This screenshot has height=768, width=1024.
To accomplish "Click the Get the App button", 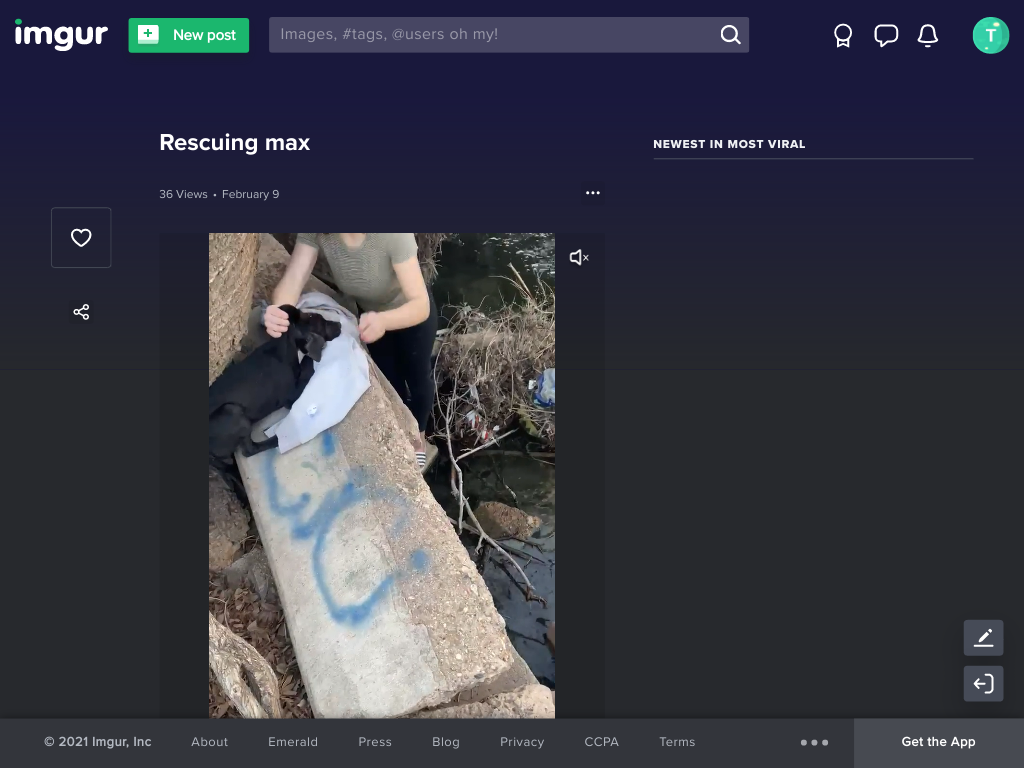I will pos(938,742).
